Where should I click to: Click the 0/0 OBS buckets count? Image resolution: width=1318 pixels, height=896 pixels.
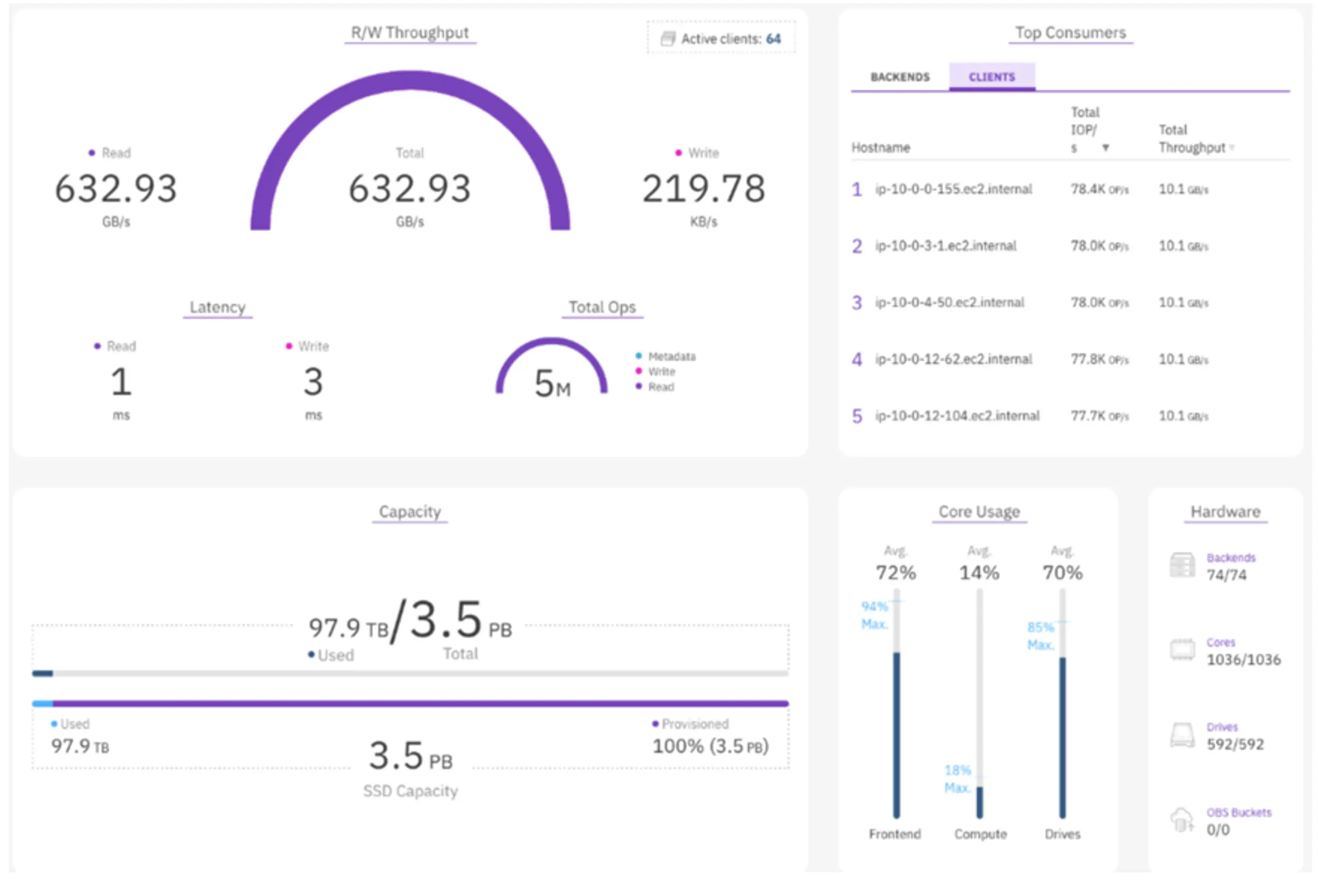tap(1218, 830)
